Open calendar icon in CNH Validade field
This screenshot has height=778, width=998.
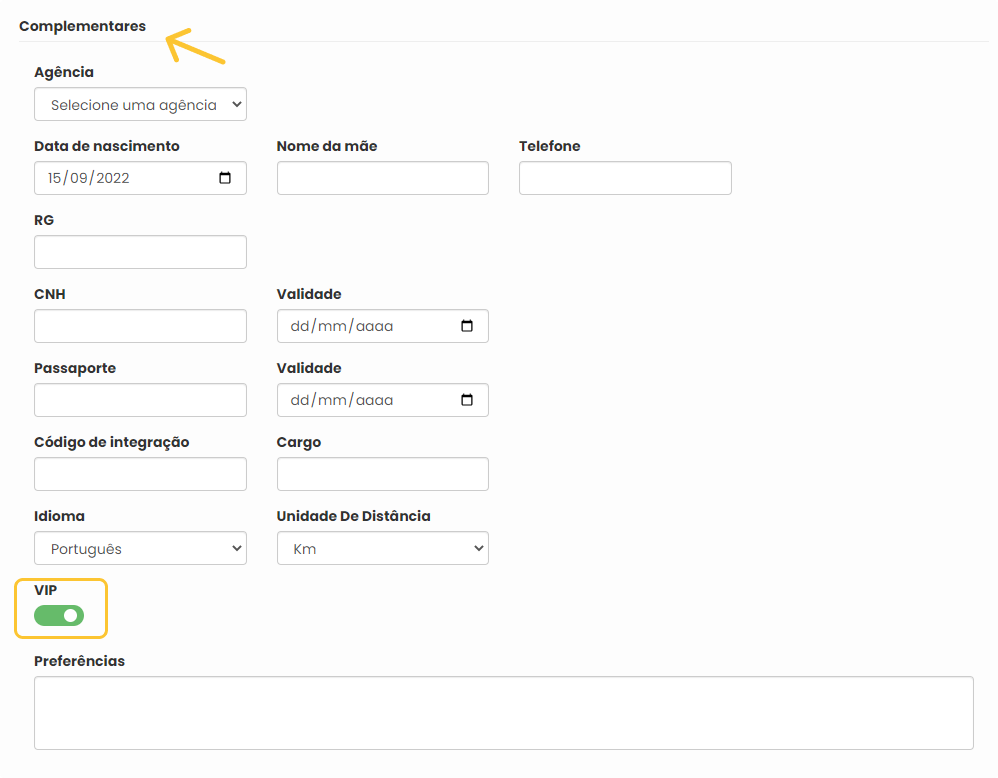pos(467,326)
